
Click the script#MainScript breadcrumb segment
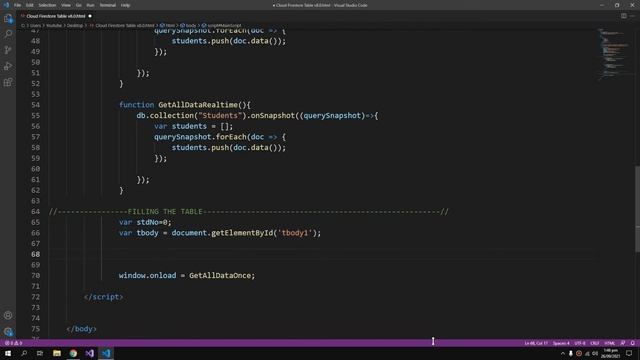point(222,25)
